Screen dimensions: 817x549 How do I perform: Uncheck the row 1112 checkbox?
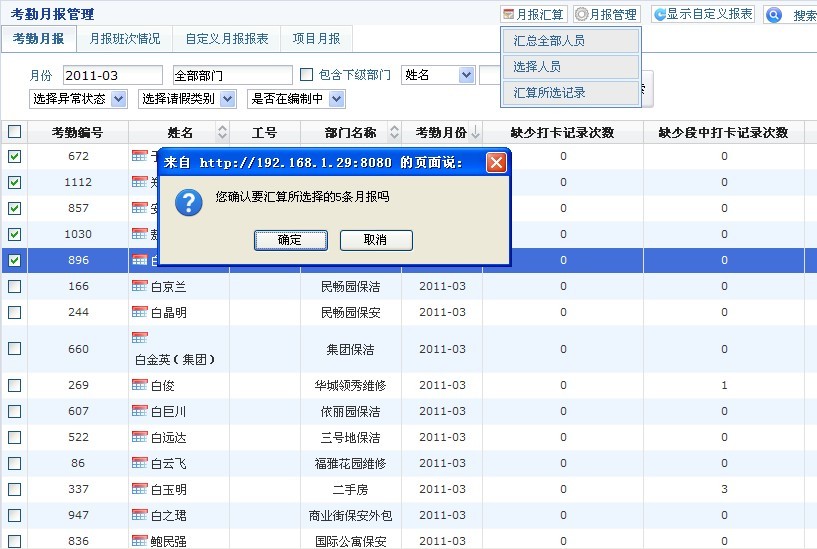[15, 182]
